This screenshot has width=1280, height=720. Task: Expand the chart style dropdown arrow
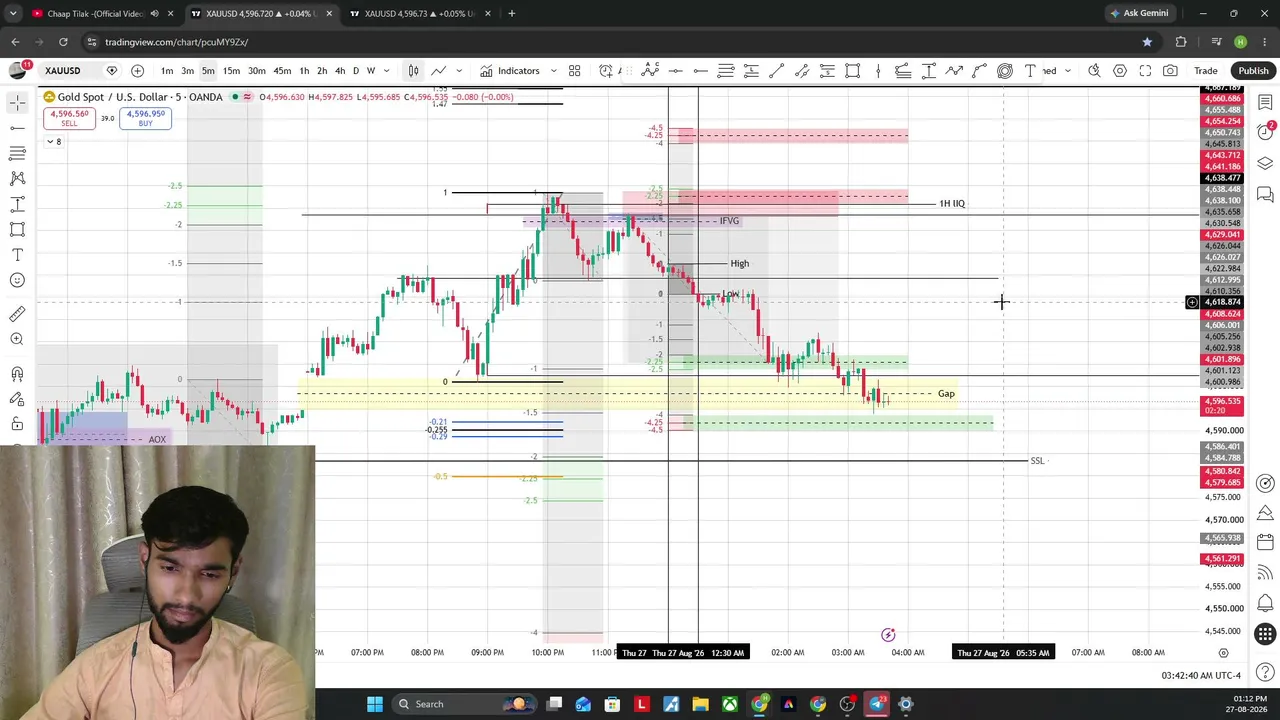tap(459, 71)
